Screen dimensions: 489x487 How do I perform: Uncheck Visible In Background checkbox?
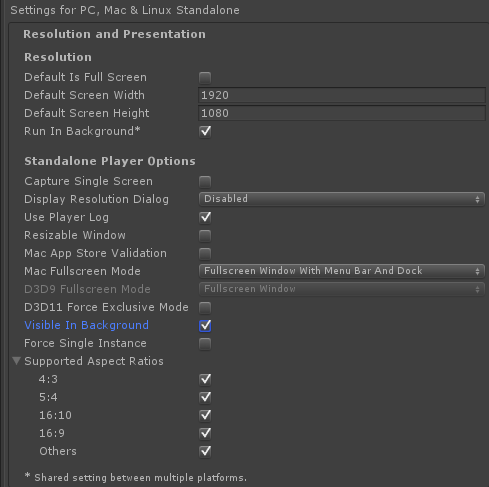pos(205,326)
